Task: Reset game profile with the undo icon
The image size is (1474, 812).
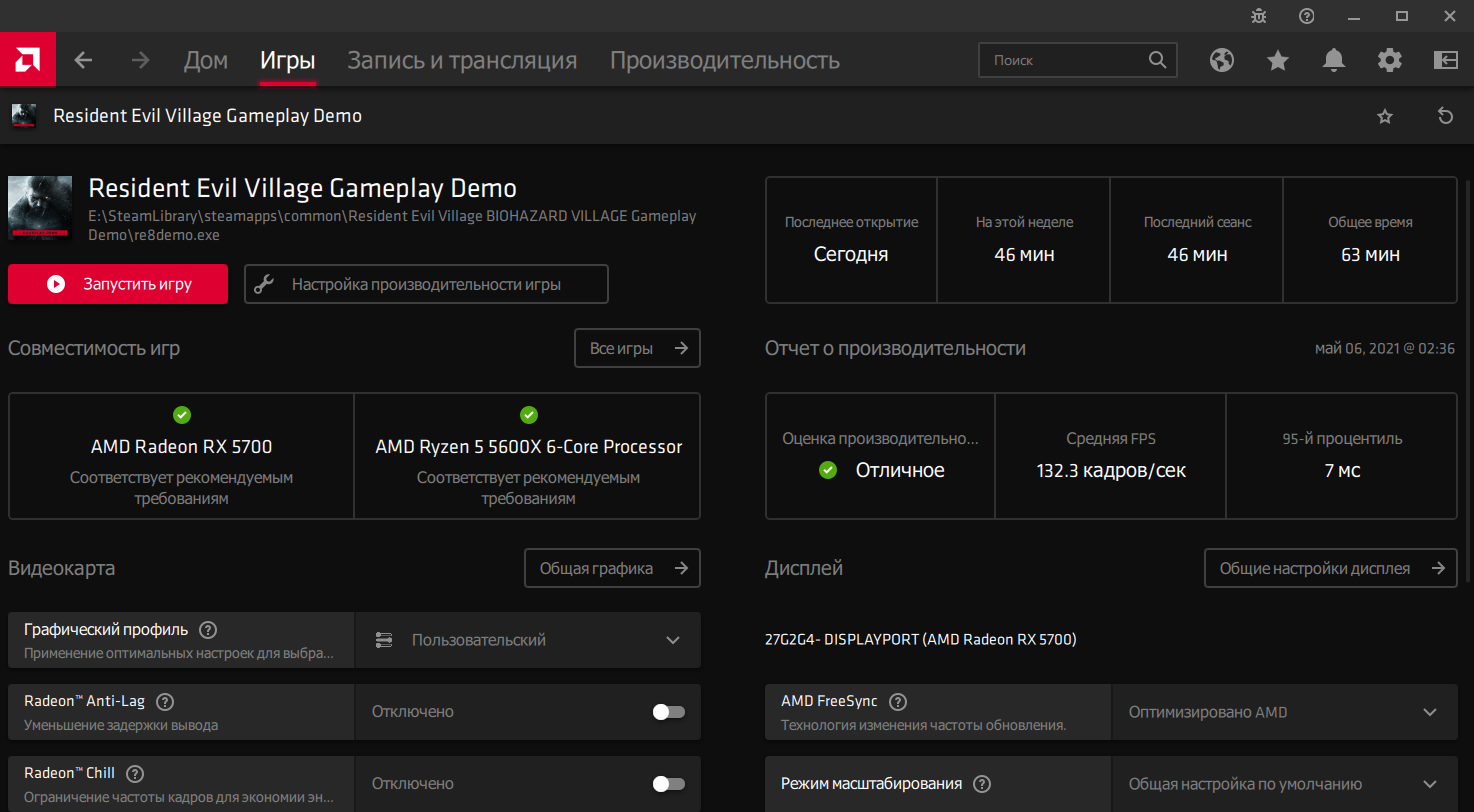Action: pos(1445,116)
